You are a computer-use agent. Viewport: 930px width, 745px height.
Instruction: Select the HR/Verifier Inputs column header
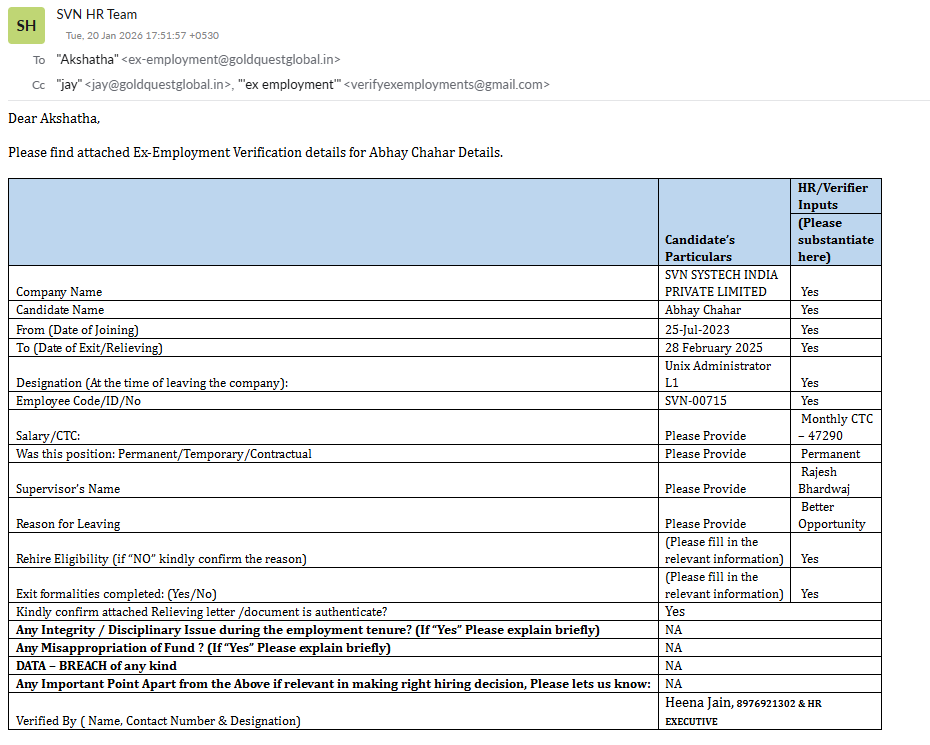click(x=832, y=196)
